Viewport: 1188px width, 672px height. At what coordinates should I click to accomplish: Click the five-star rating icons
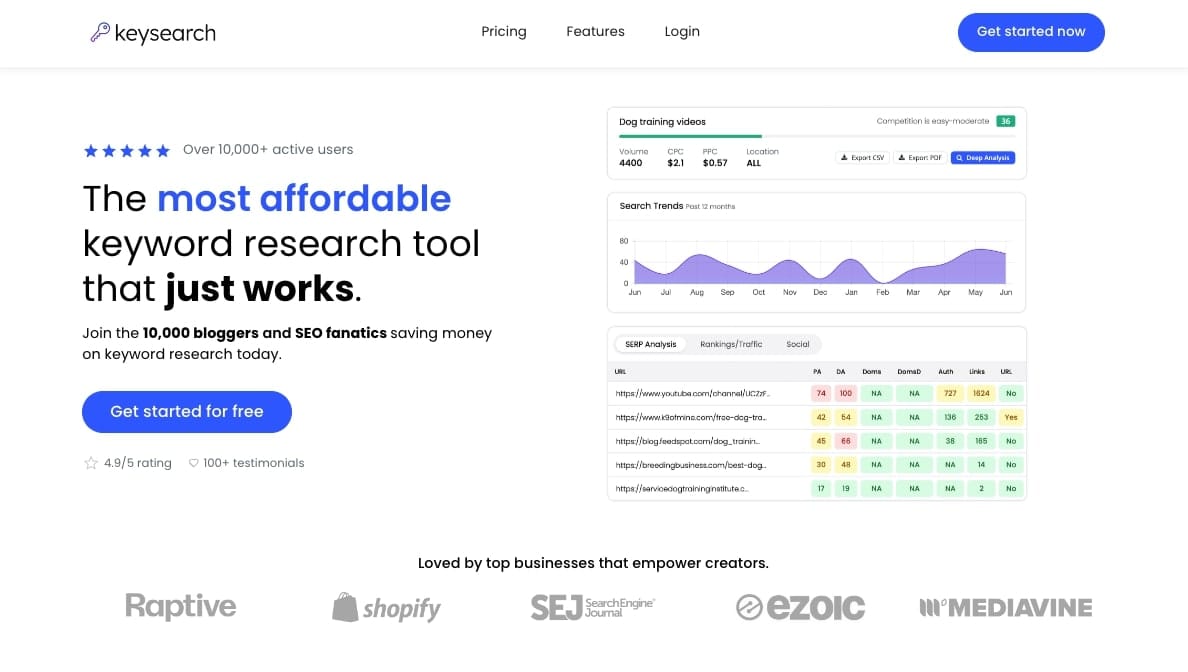tap(126, 150)
